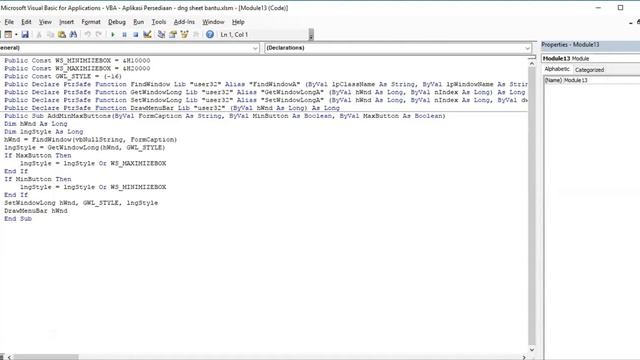640x360 pixels.
Task: Open the Project Explorer icon
Action: tap(162, 35)
